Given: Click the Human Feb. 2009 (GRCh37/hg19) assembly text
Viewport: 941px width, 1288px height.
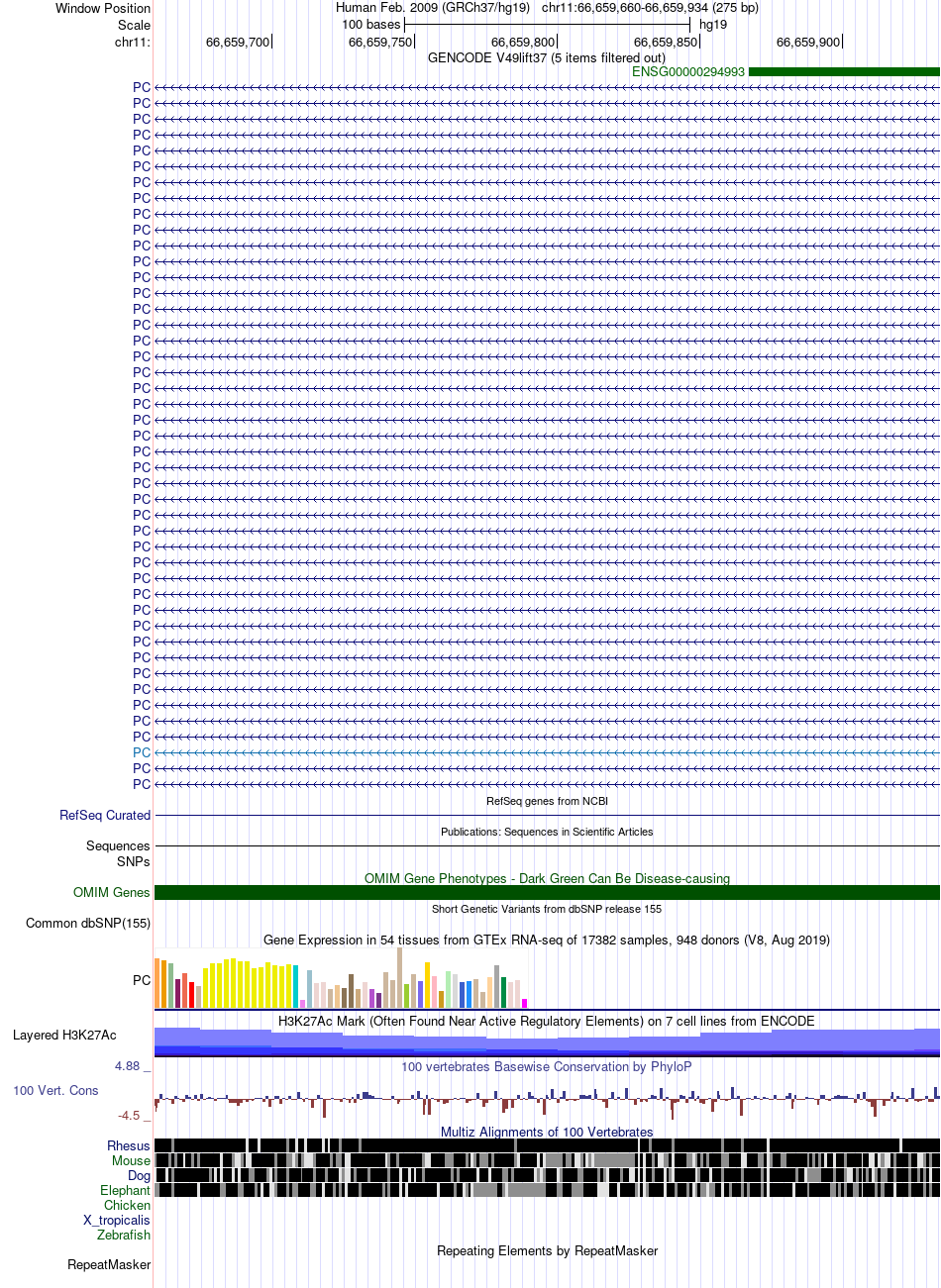Looking at the screenshot, I should click(x=433, y=8).
